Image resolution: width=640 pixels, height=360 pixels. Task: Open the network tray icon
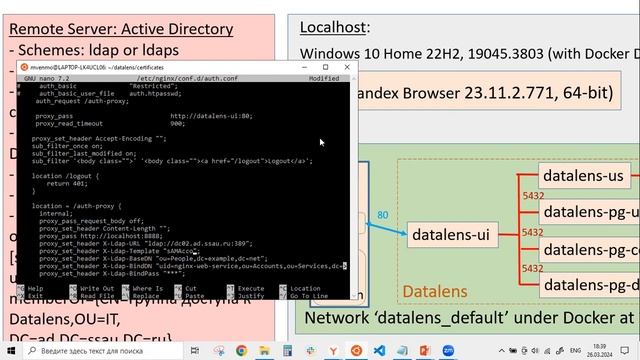(x=547, y=351)
